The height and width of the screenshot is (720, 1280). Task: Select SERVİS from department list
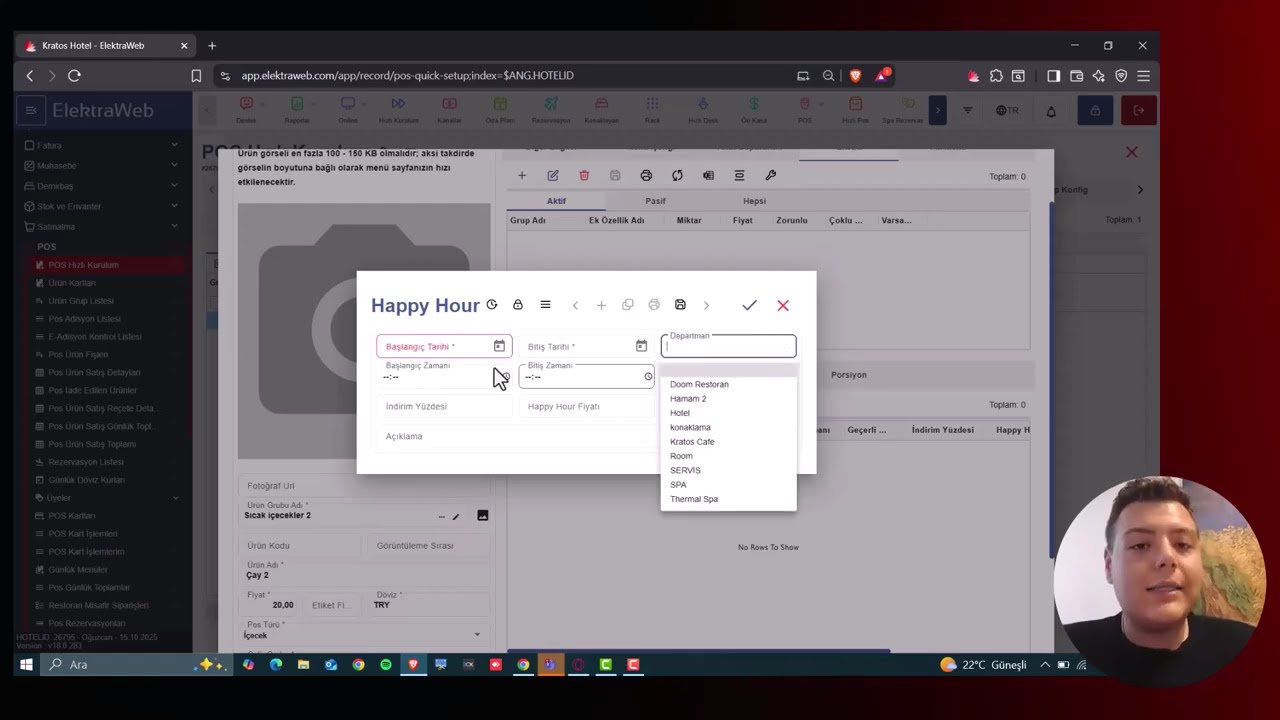(685, 470)
